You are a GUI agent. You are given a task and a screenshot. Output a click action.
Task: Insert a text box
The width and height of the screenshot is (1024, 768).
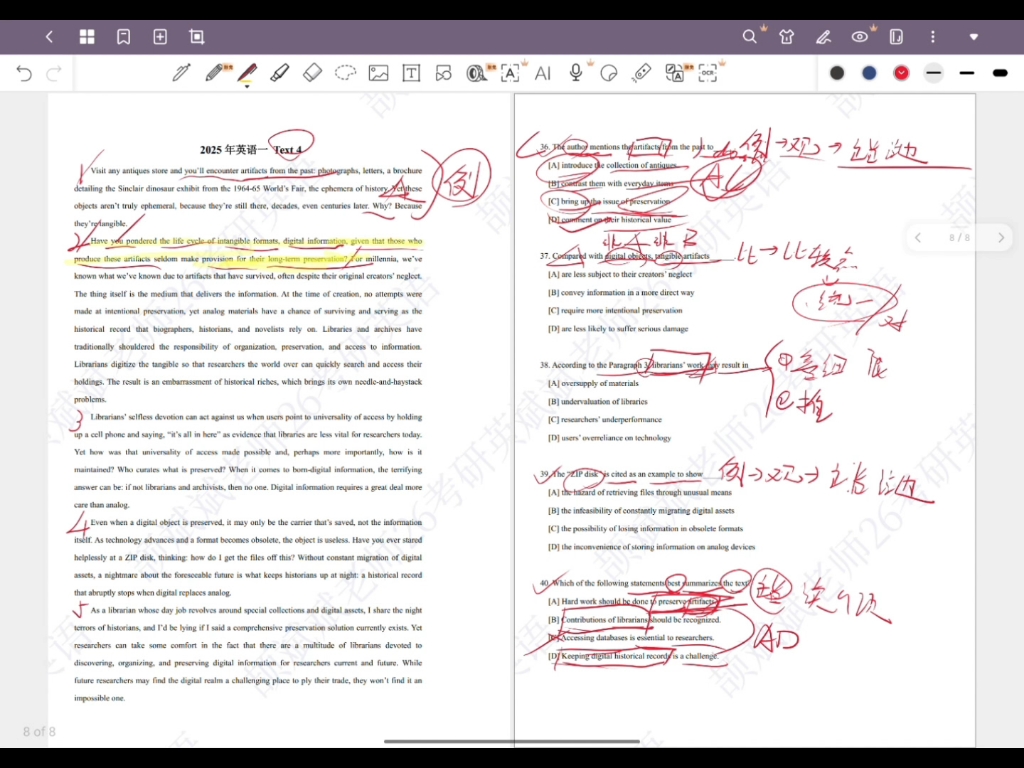click(411, 73)
